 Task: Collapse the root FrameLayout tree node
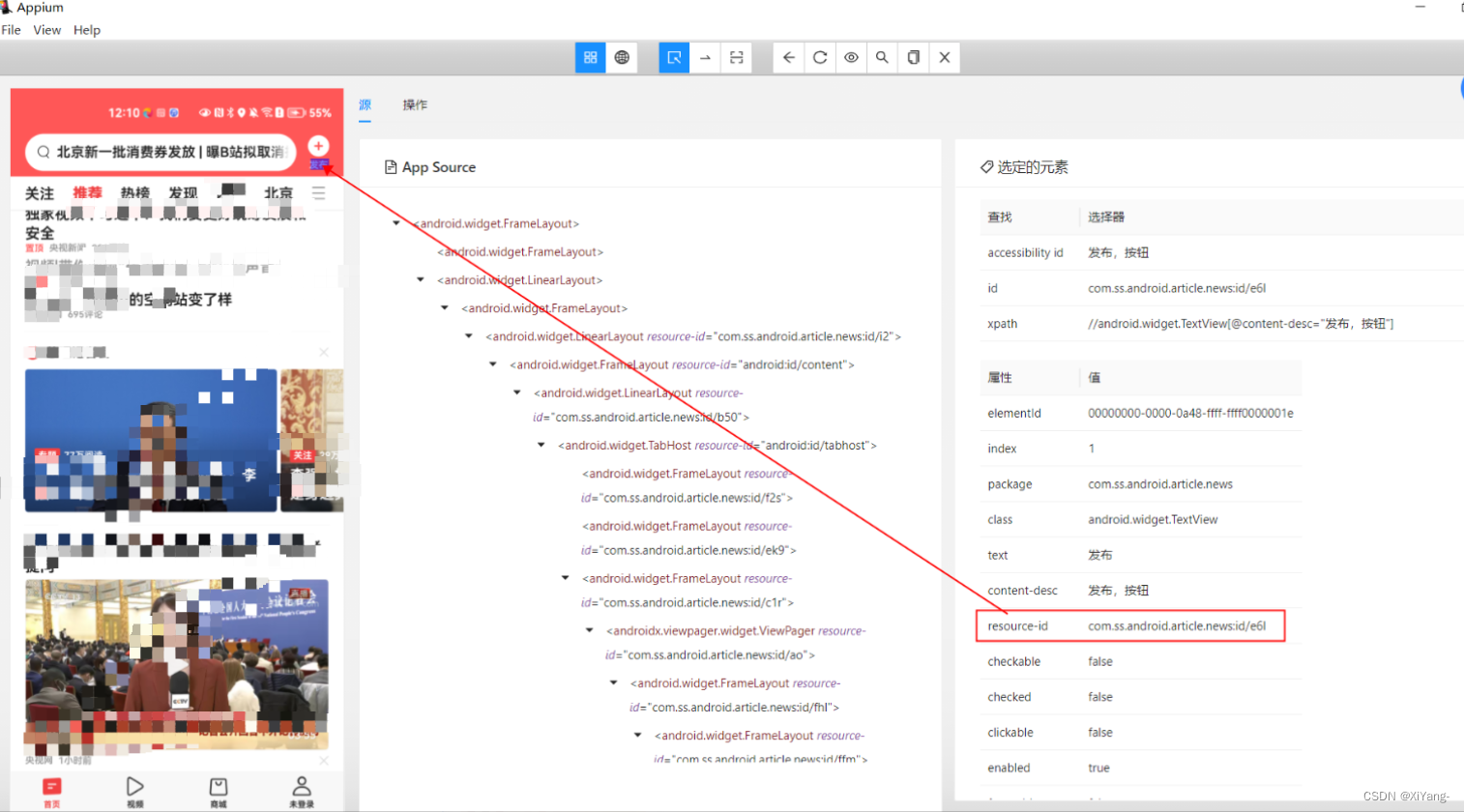coord(395,223)
